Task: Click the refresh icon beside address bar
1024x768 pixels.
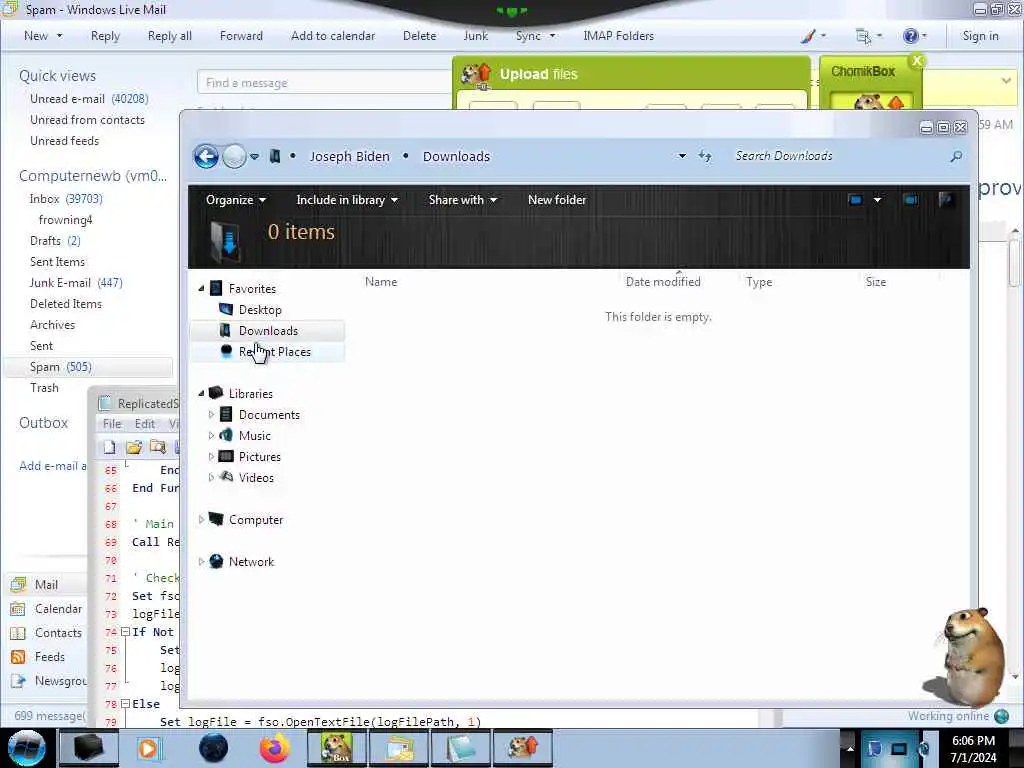Action: pos(705,156)
